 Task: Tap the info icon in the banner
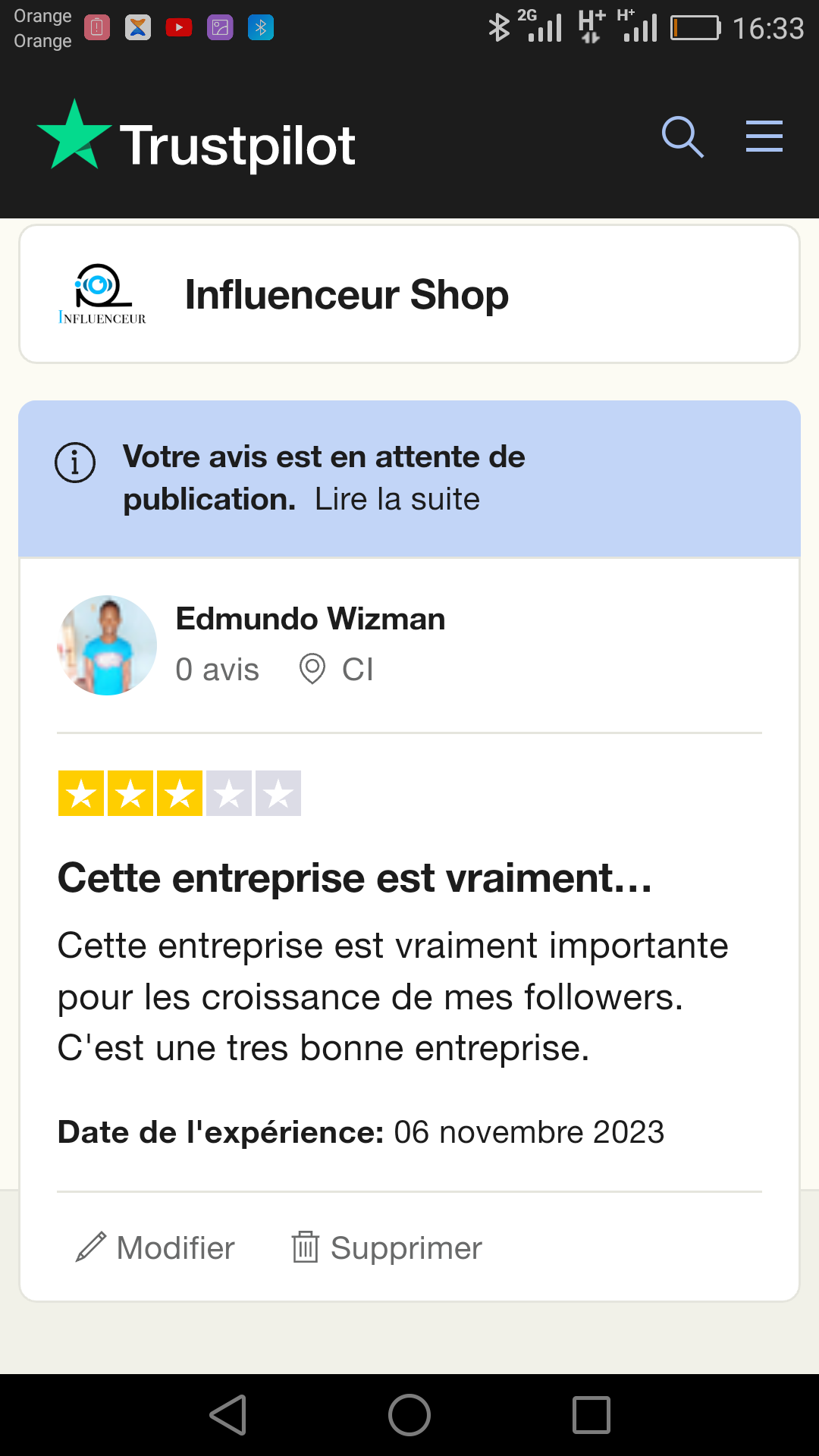(75, 463)
